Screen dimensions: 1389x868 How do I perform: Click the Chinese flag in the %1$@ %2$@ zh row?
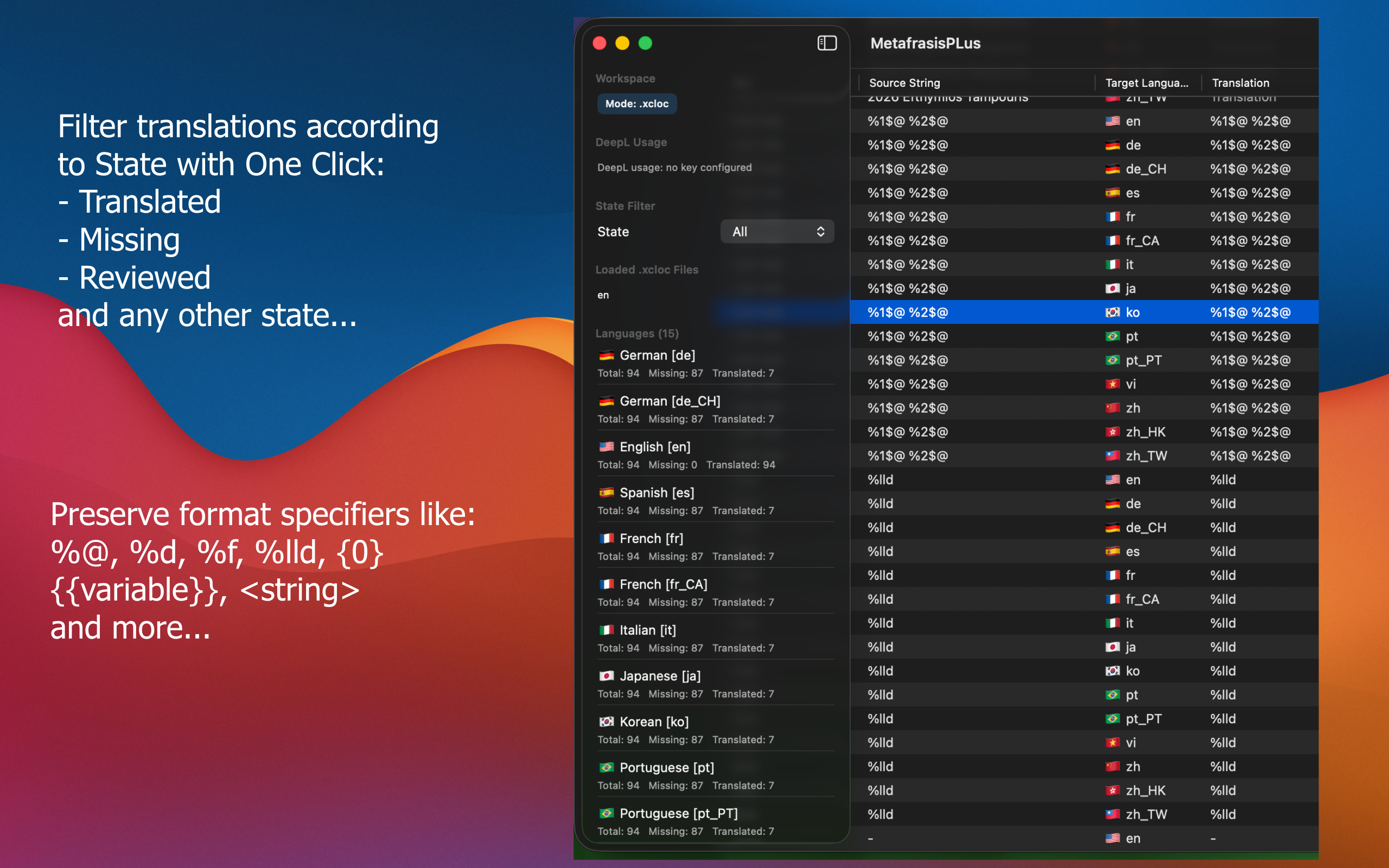1112,408
